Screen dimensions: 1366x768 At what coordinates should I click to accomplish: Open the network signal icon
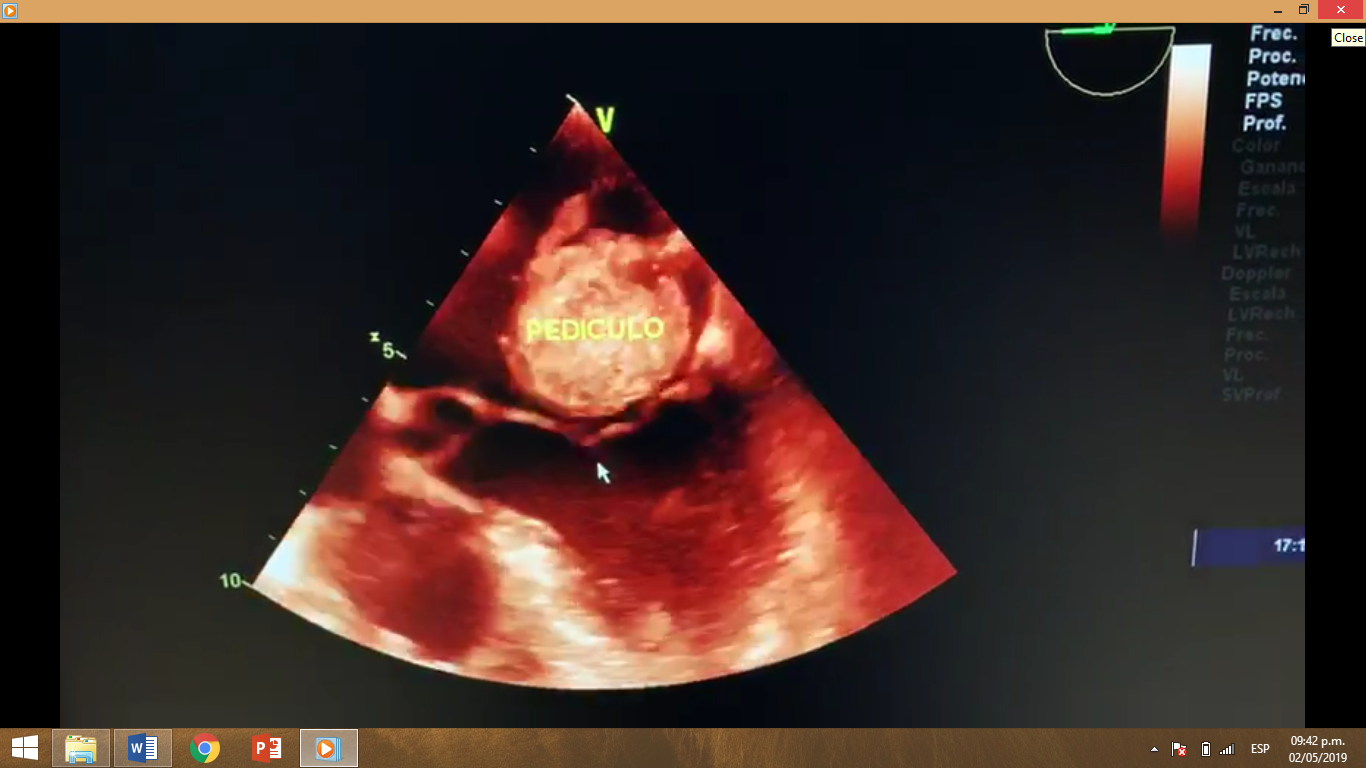[x=1227, y=749]
